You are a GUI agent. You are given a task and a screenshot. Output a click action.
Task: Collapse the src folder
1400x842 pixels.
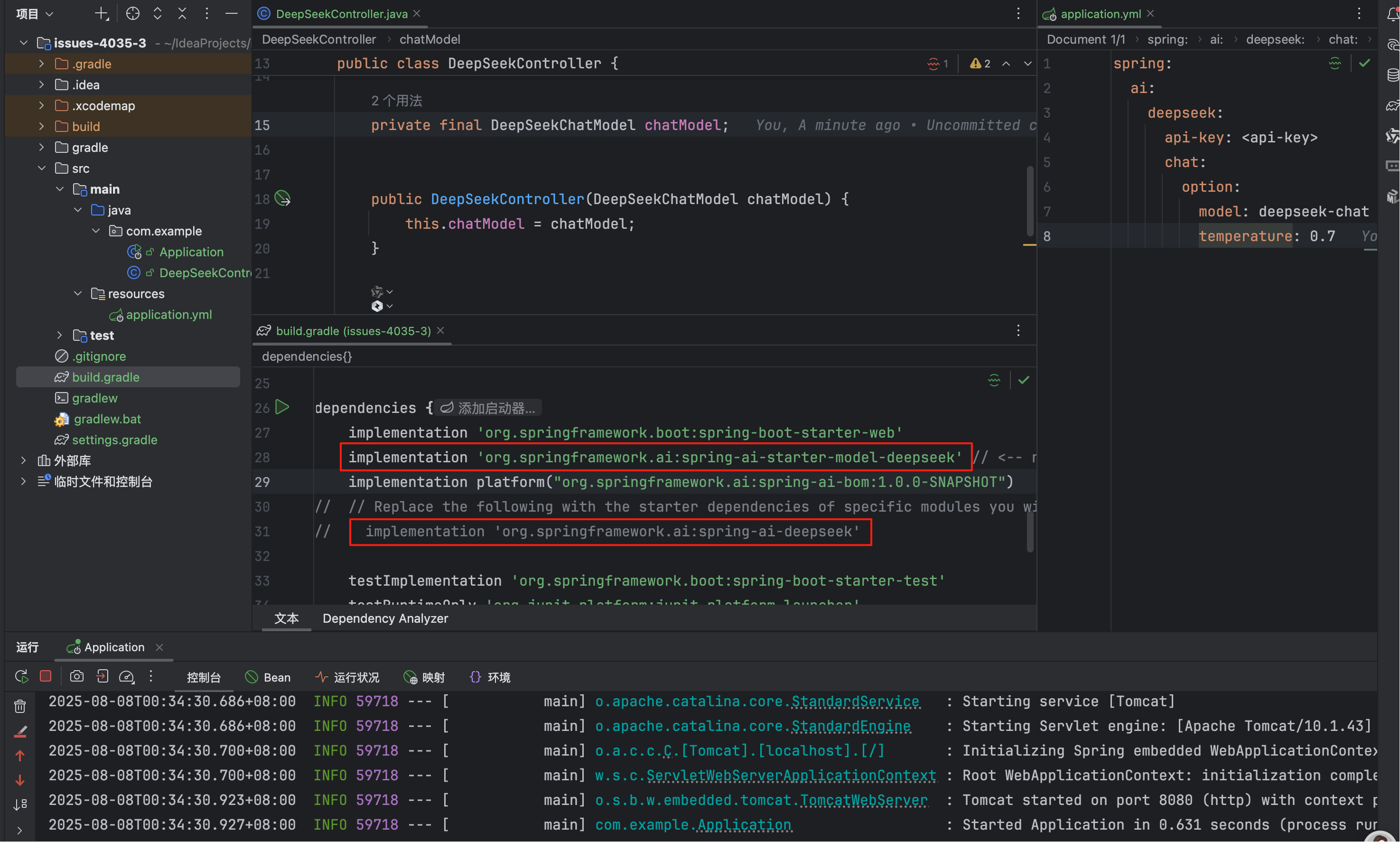(41, 168)
